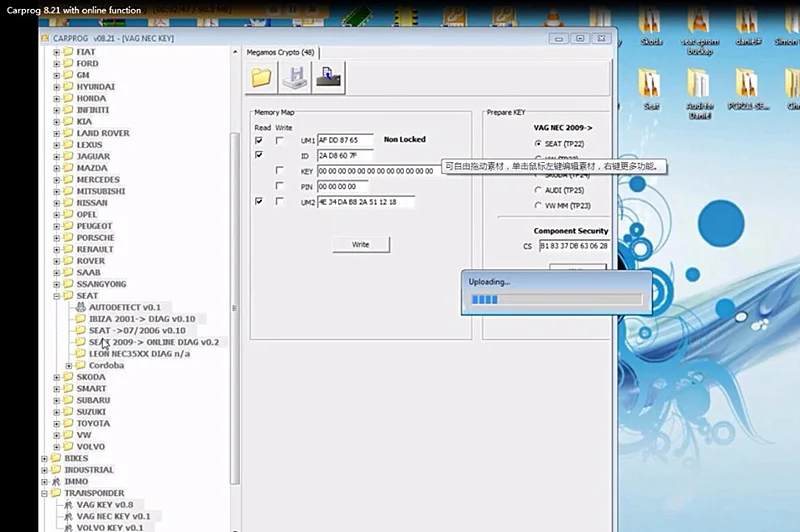Switch to the Megamos Crypto (48) tab
The height and width of the screenshot is (532, 800).
(x=281, y=53)
